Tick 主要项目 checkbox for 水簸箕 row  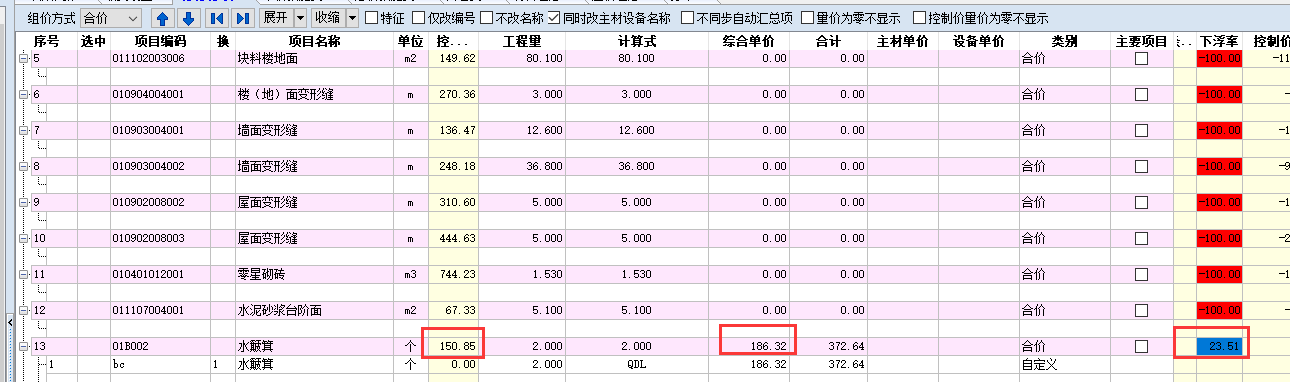click(1141, 346)
